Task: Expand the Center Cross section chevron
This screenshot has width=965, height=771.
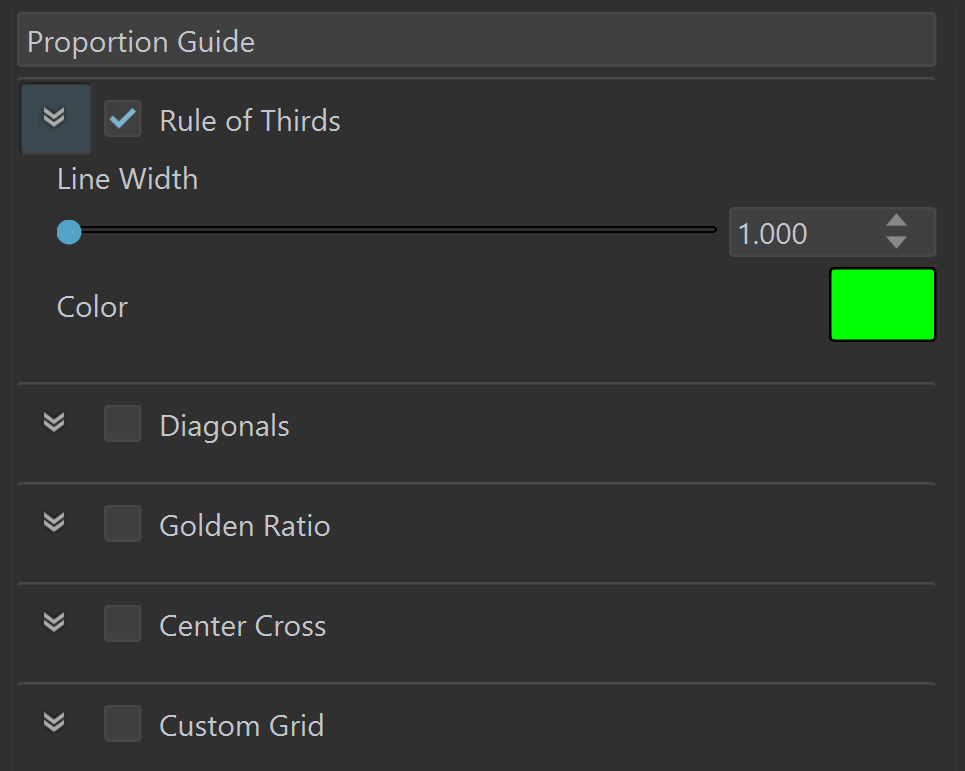Action: [54, 622]
